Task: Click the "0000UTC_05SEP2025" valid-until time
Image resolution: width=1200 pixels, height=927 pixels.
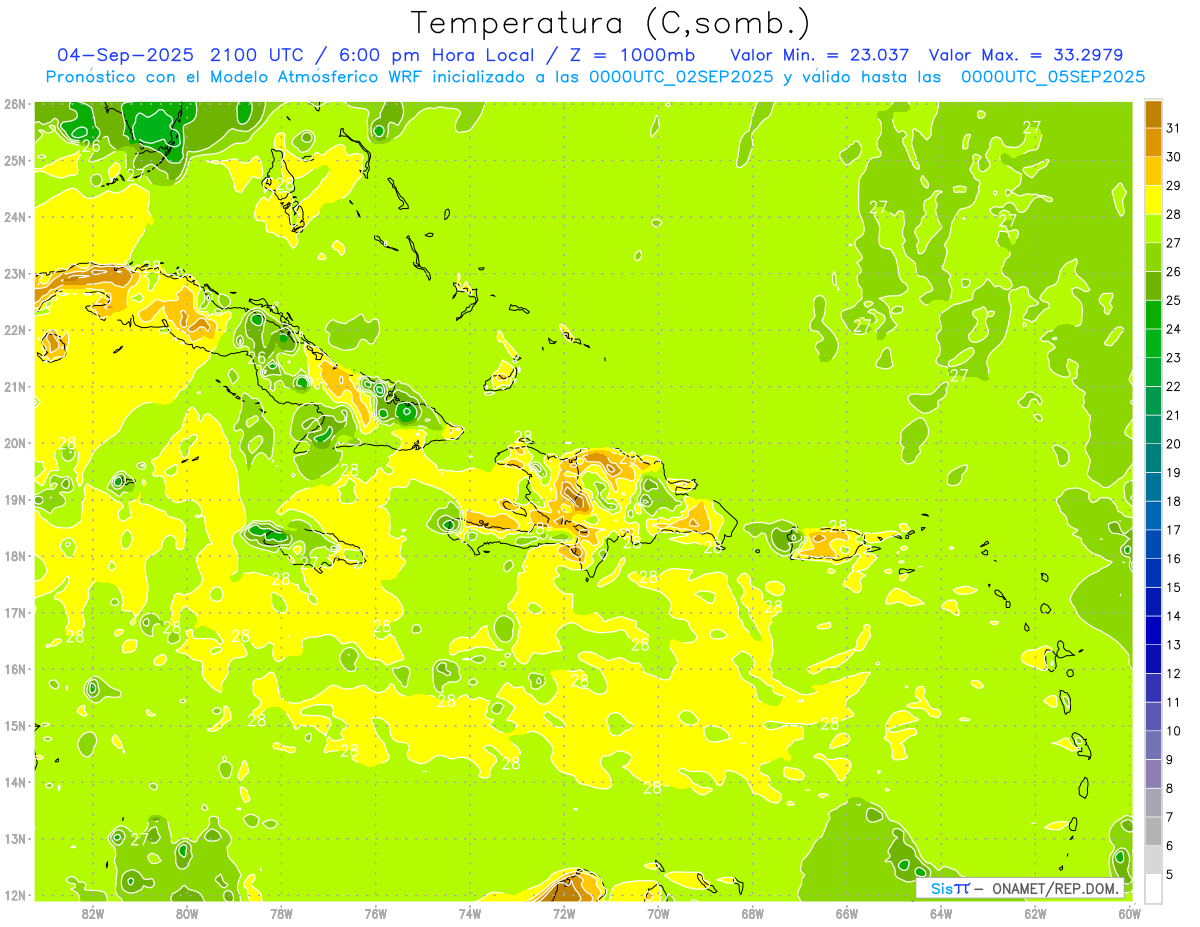Action: pyautogui.click(x=1053, y=77)
